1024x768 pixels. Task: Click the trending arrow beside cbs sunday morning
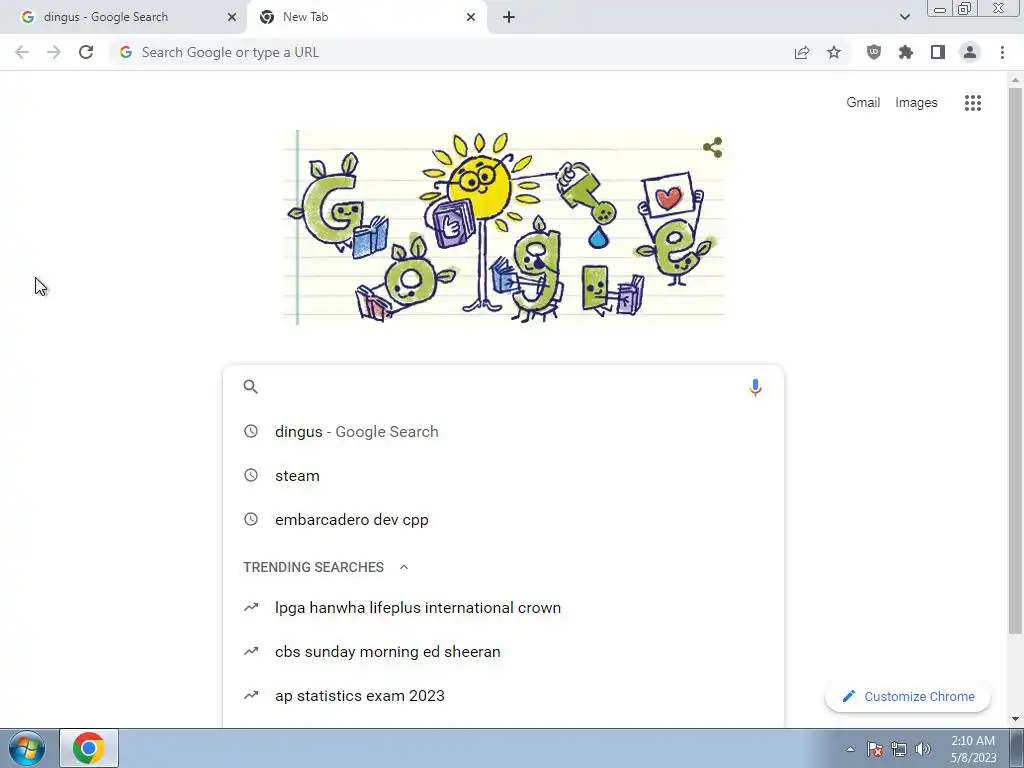[251, 651]
